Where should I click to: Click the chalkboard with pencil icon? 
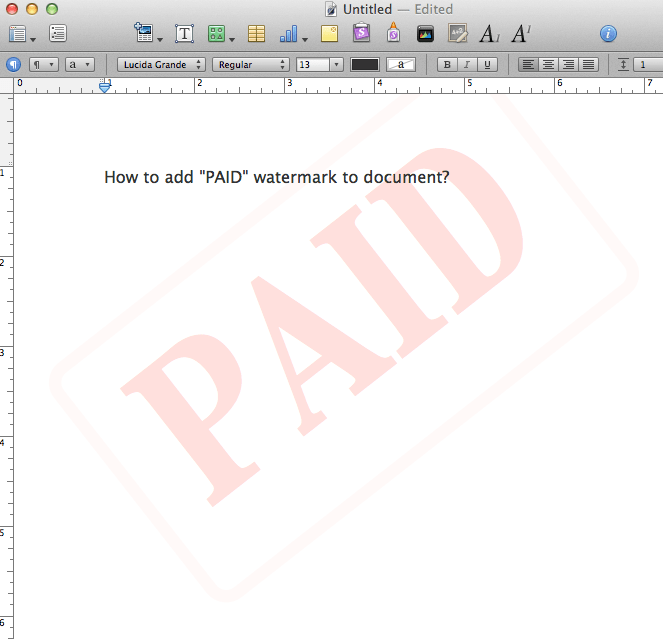[x=458, y=33]
